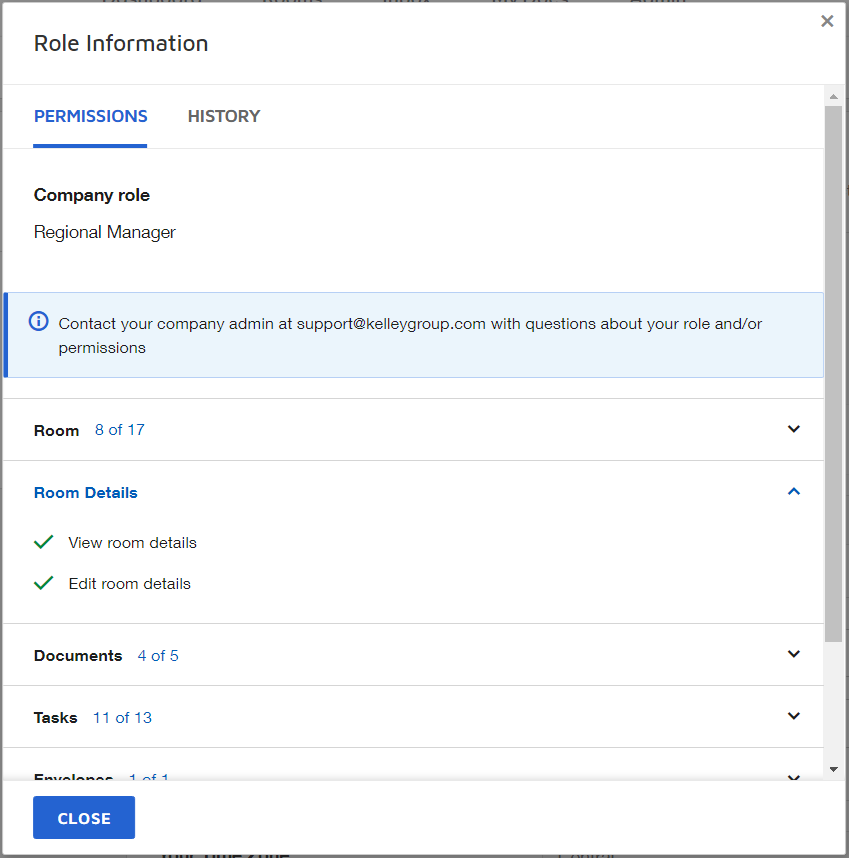Click the View room details permission text
Viewport: 849px width, 858px height.
132,543
